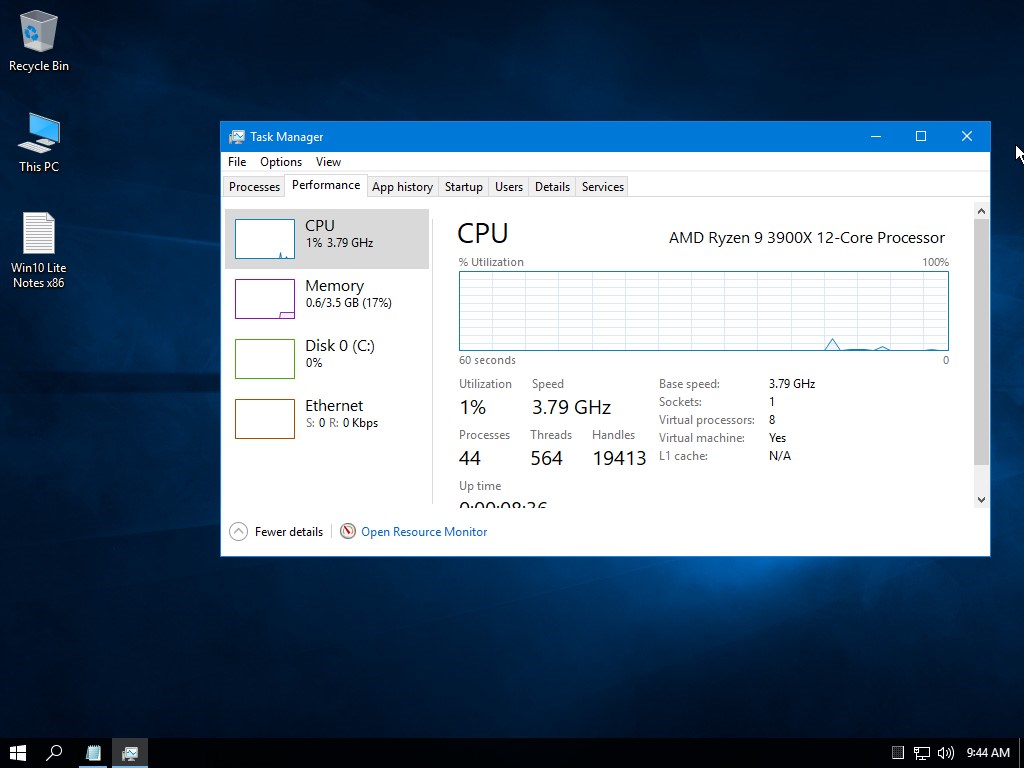1024x768 pixels.
Task: Open the View menu
Action: [328, 162]
